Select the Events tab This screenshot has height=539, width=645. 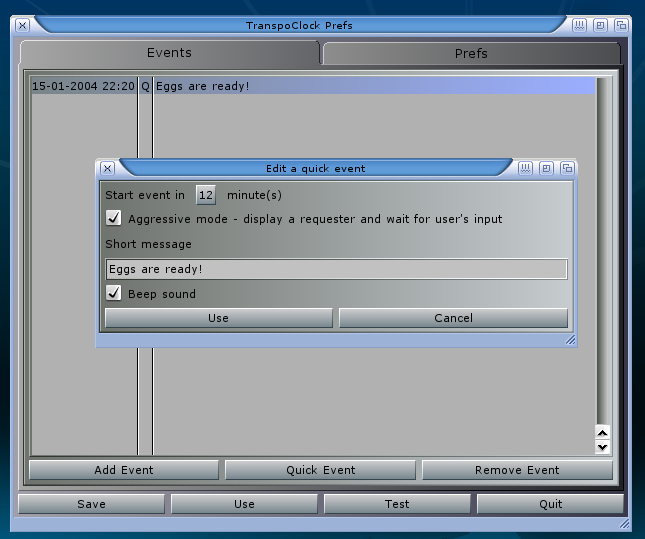point(169,53)
